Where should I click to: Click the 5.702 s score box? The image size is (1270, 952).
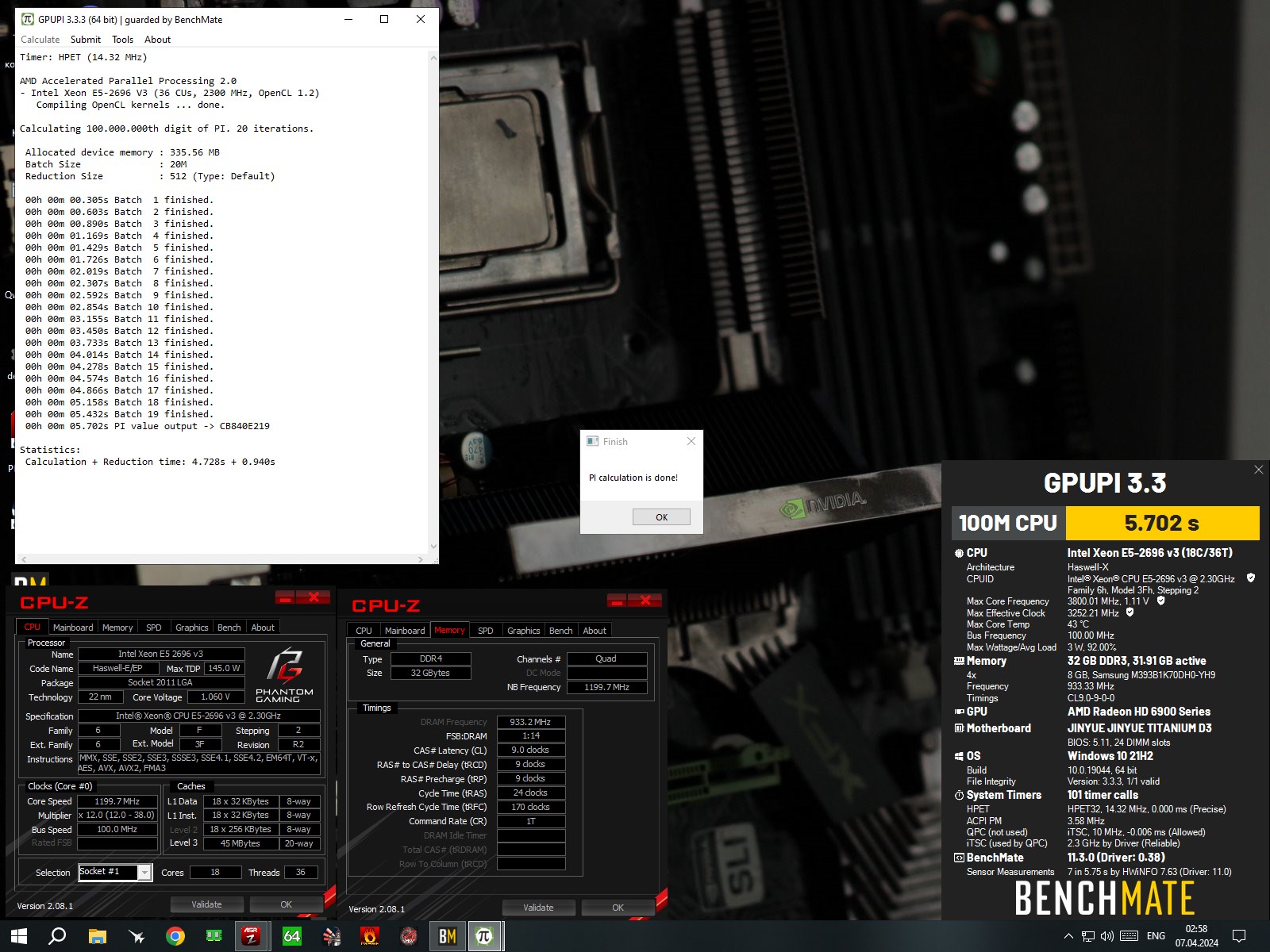(x=1162, y=524)
